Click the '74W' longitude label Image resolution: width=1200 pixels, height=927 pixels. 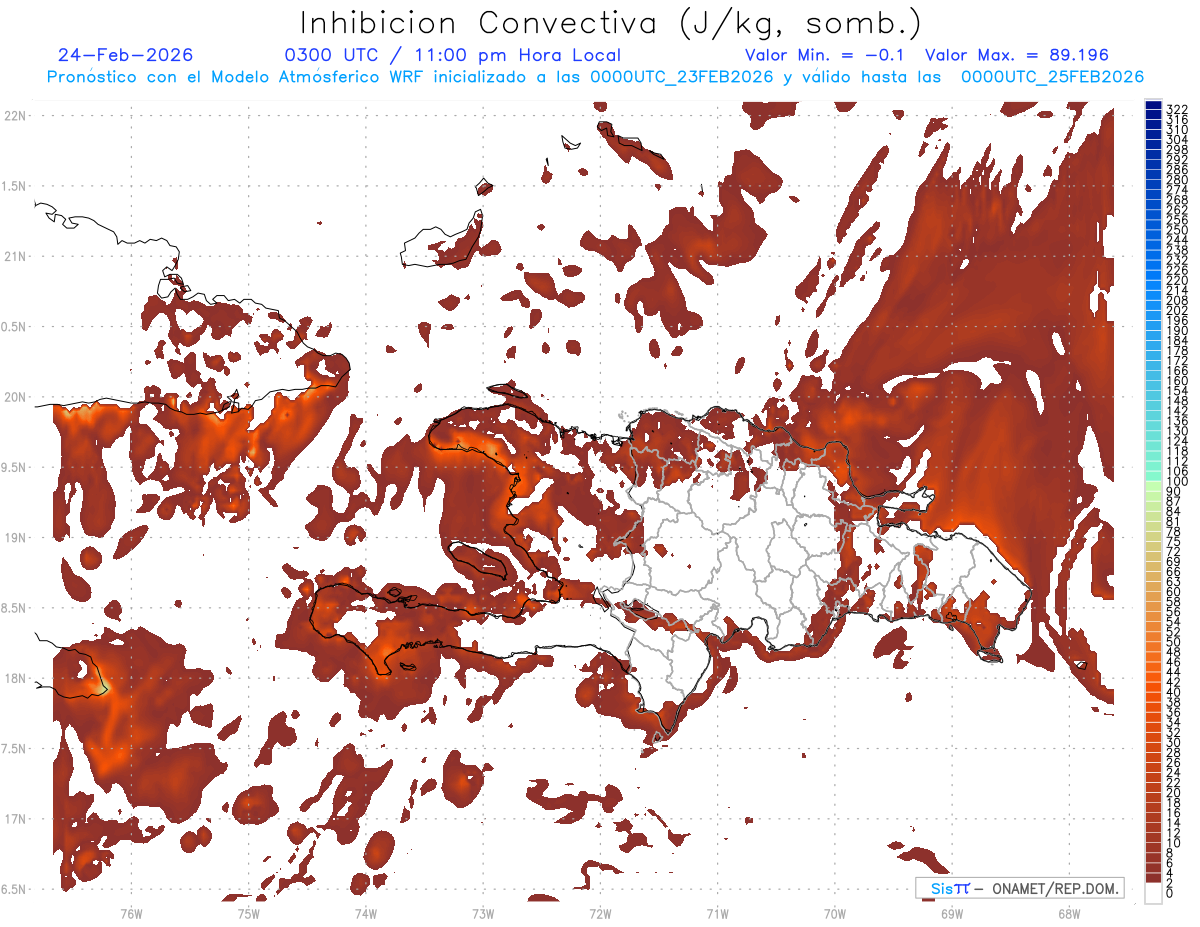365,914
